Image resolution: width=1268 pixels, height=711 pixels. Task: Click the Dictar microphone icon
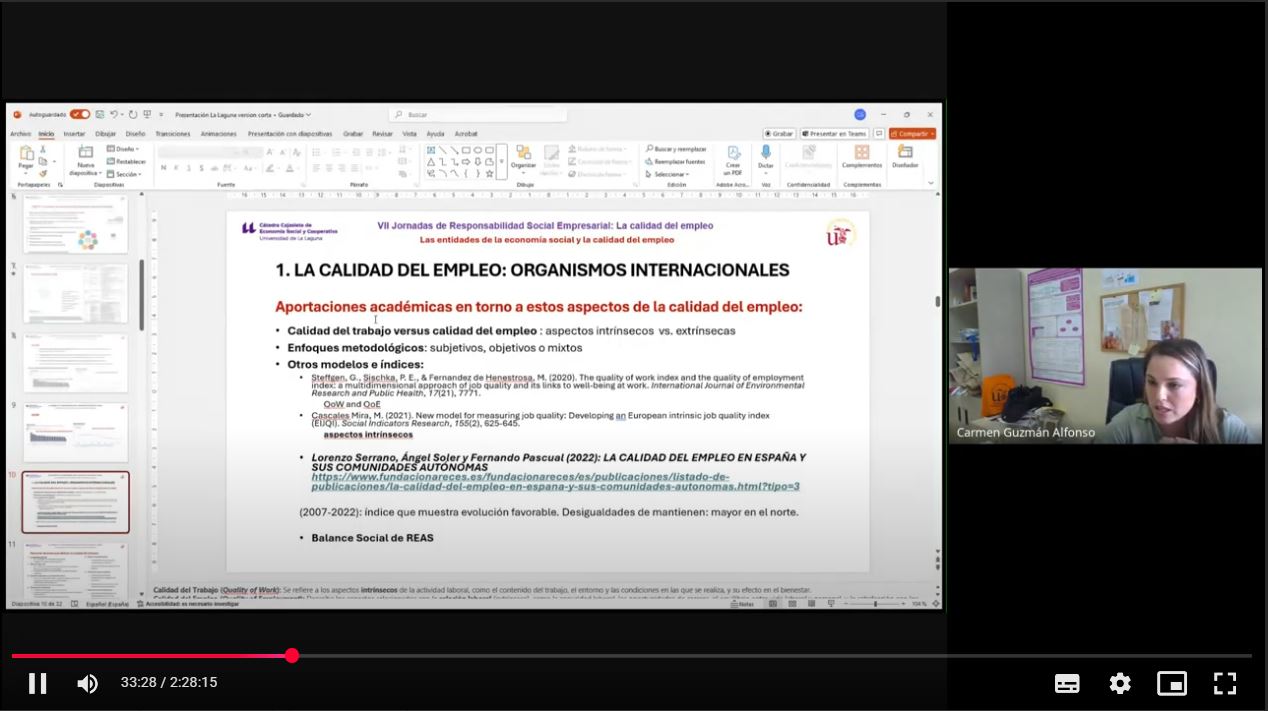pyautogui.click(x=765, y=154)
